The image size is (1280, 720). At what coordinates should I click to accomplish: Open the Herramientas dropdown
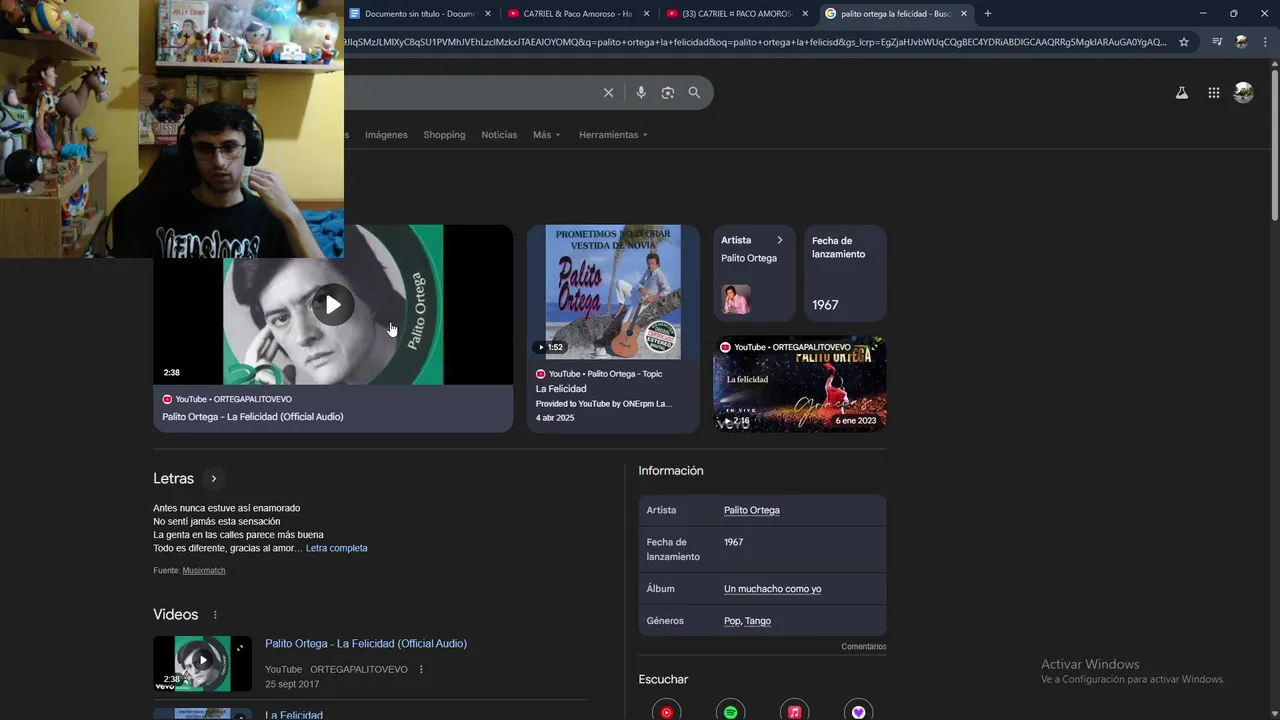(613, 135)
